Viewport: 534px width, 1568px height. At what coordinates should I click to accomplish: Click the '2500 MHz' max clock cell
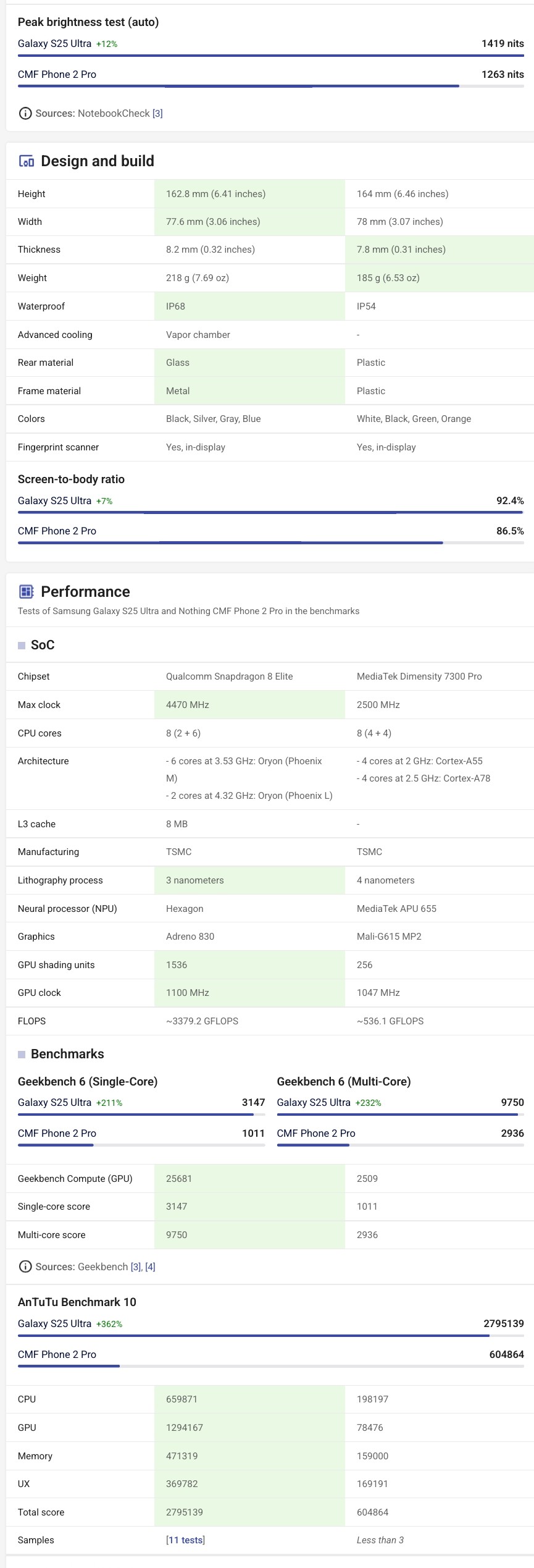(440, 705)
